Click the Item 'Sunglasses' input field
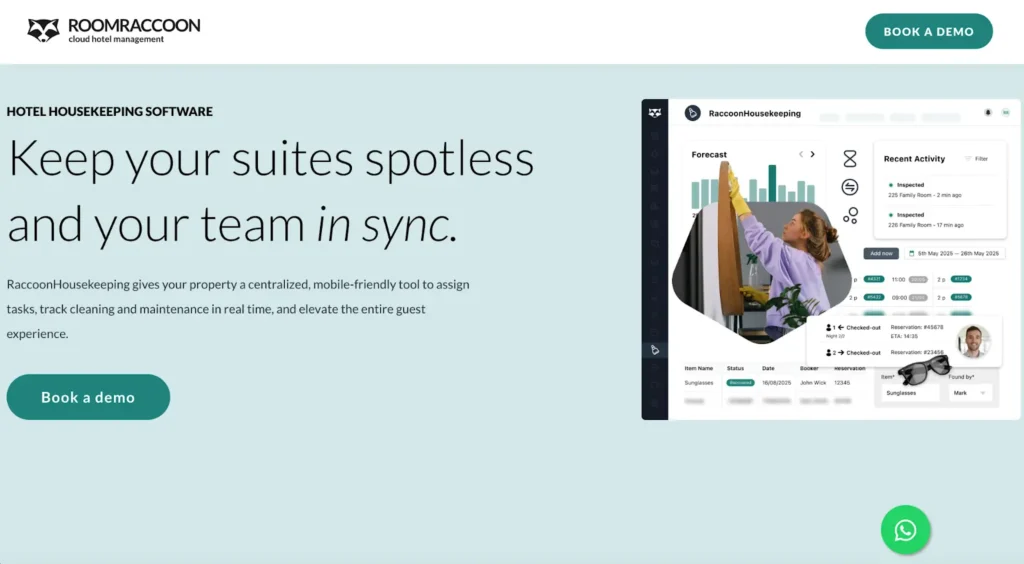Screen dimensions: 1024x564 tap(909, 393)
